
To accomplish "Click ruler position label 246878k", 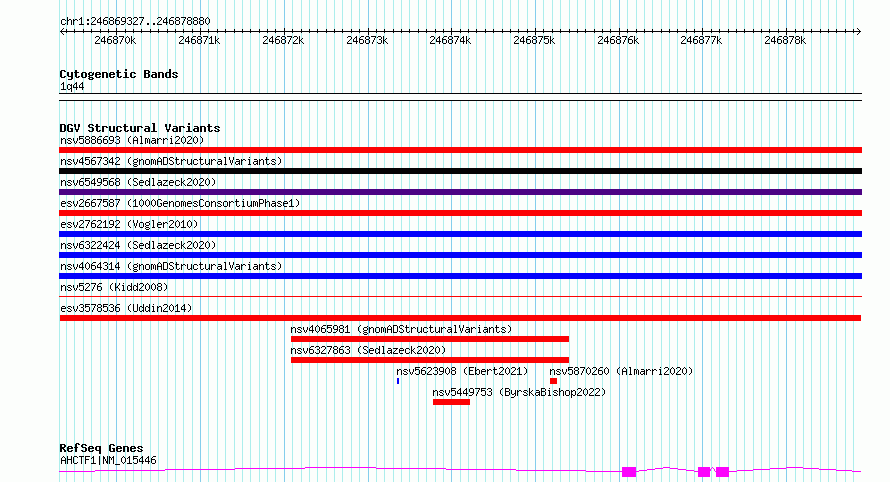I will (785, 40).
